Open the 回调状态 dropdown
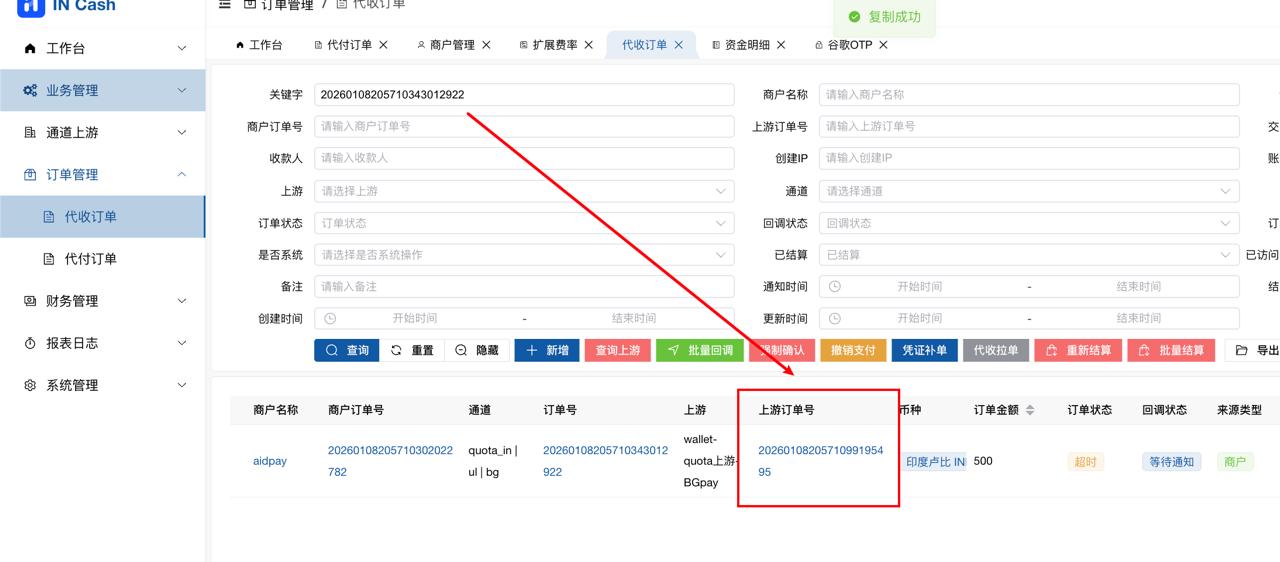Viewport: 1280px width, 562px height. click(1028, 223)
